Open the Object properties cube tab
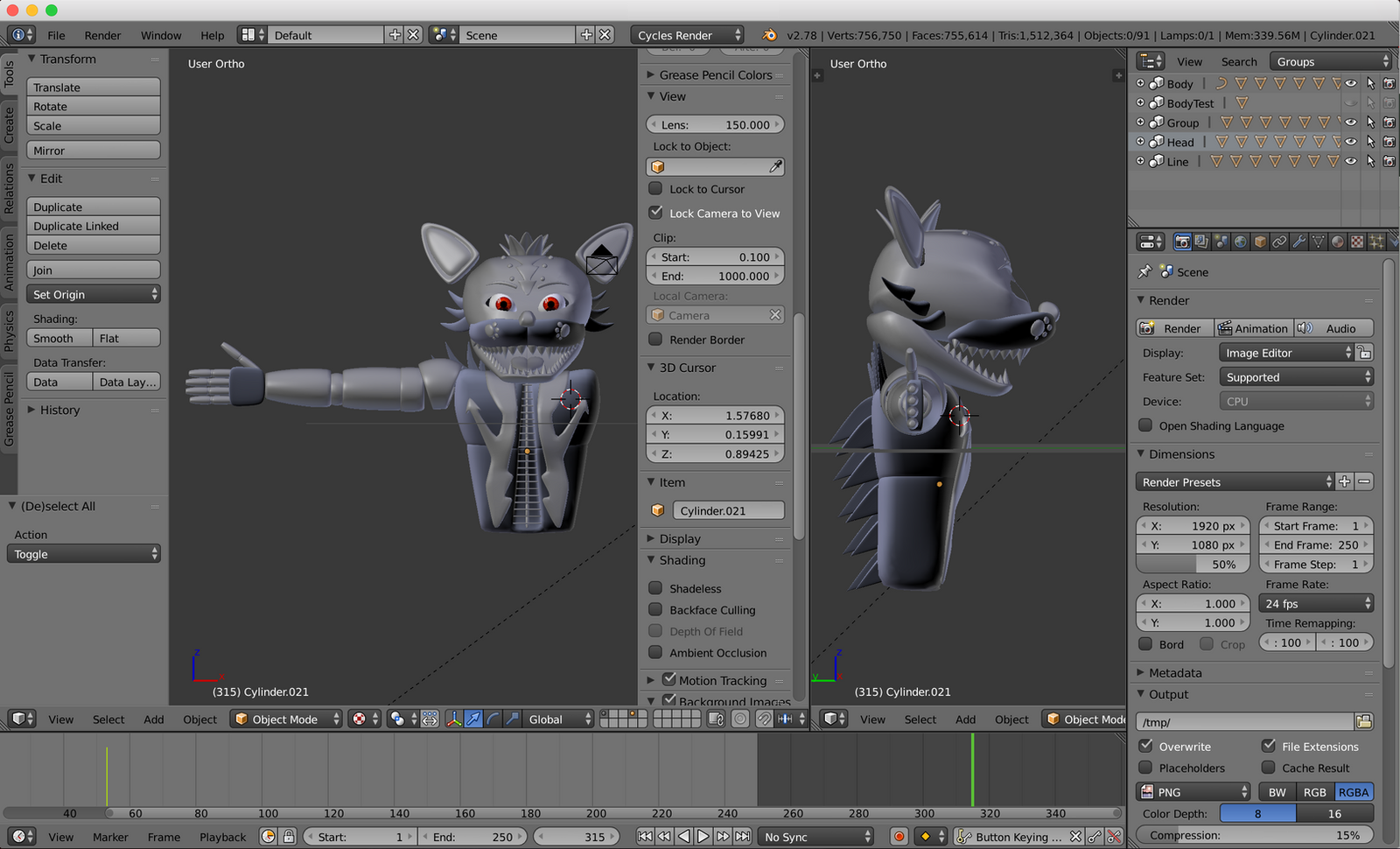 [1260, 242]
